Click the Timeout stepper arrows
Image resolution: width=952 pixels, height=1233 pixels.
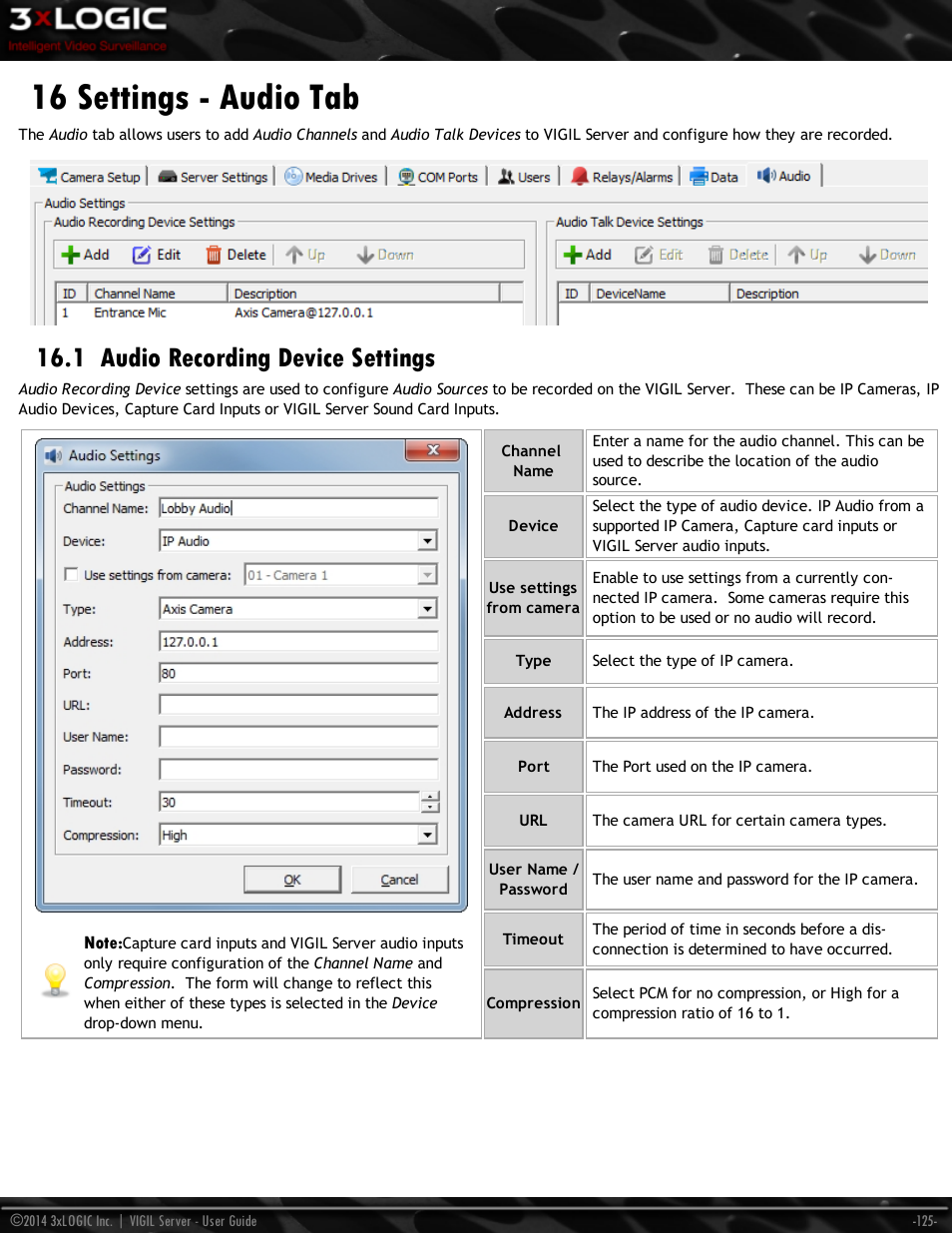click(430, 802)
